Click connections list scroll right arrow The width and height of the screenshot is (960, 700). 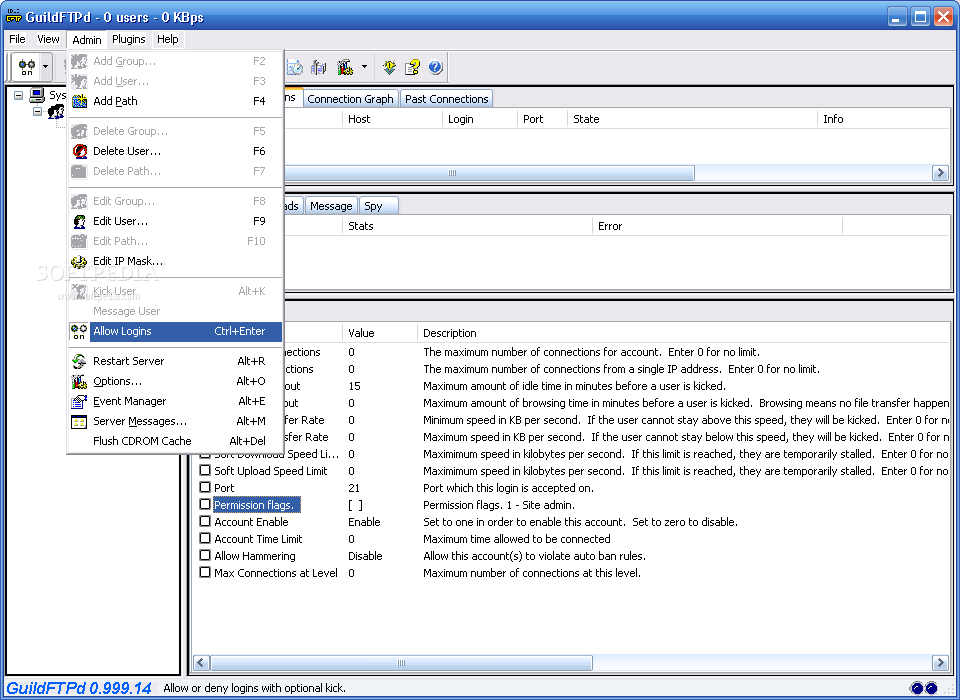pos(940,173)
